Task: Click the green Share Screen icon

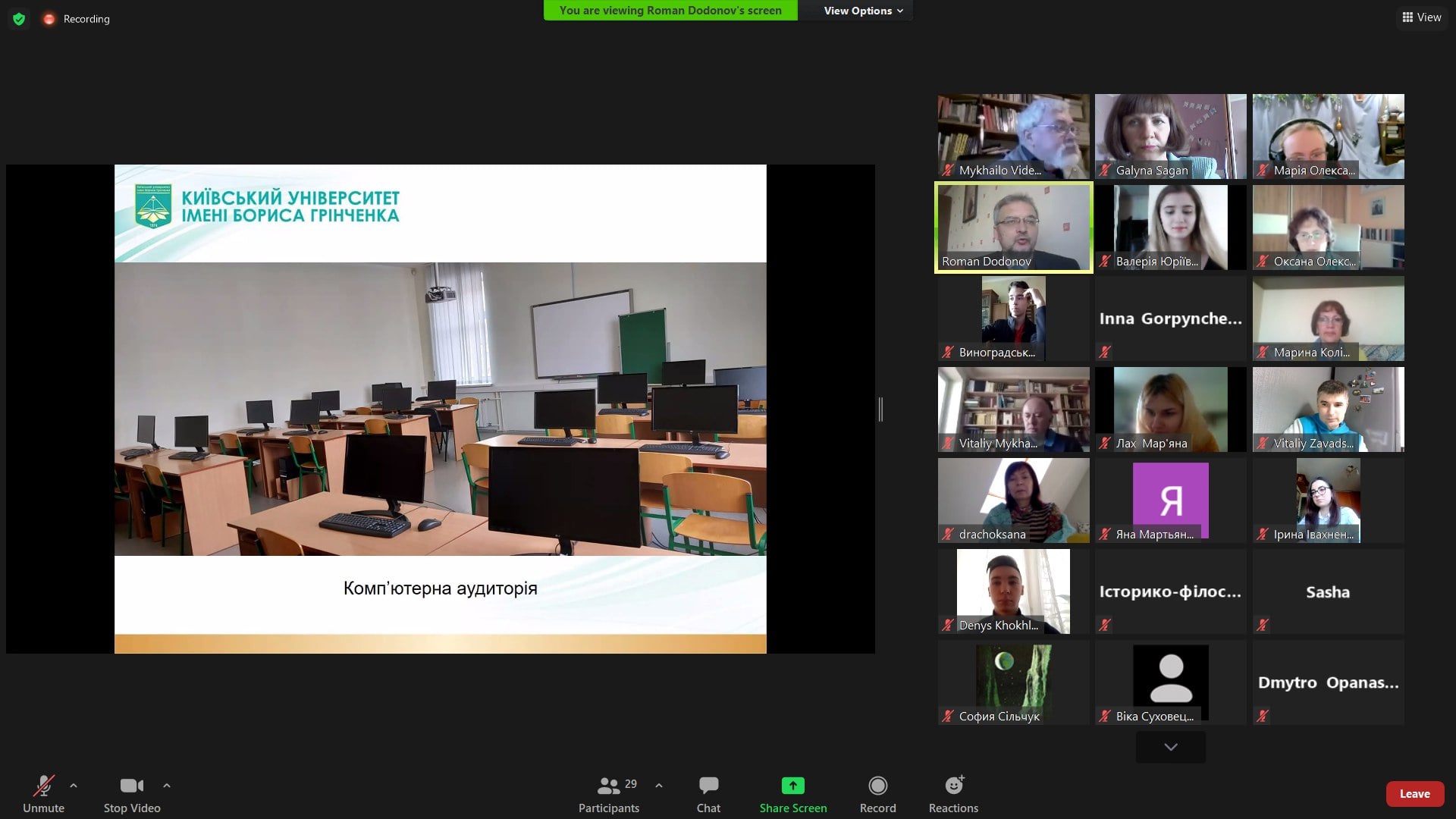Action: pos(792,786)
